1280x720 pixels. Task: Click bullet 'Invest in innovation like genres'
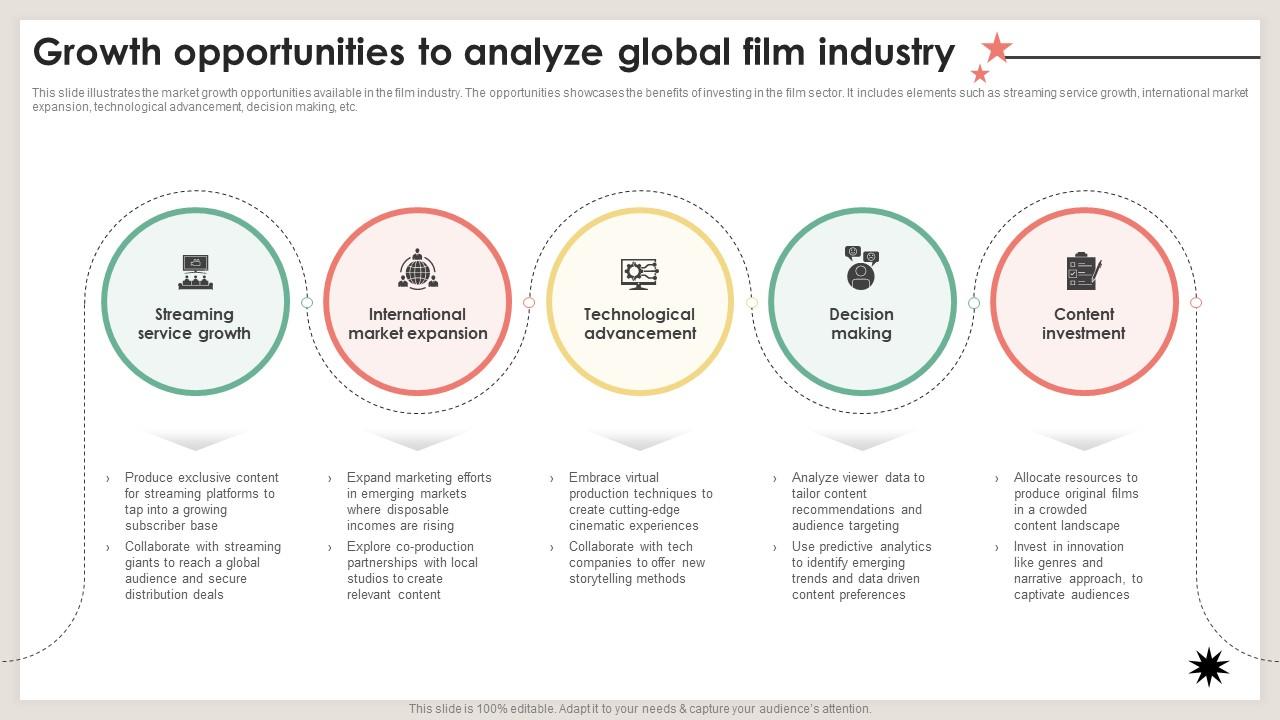point(1078,571)
